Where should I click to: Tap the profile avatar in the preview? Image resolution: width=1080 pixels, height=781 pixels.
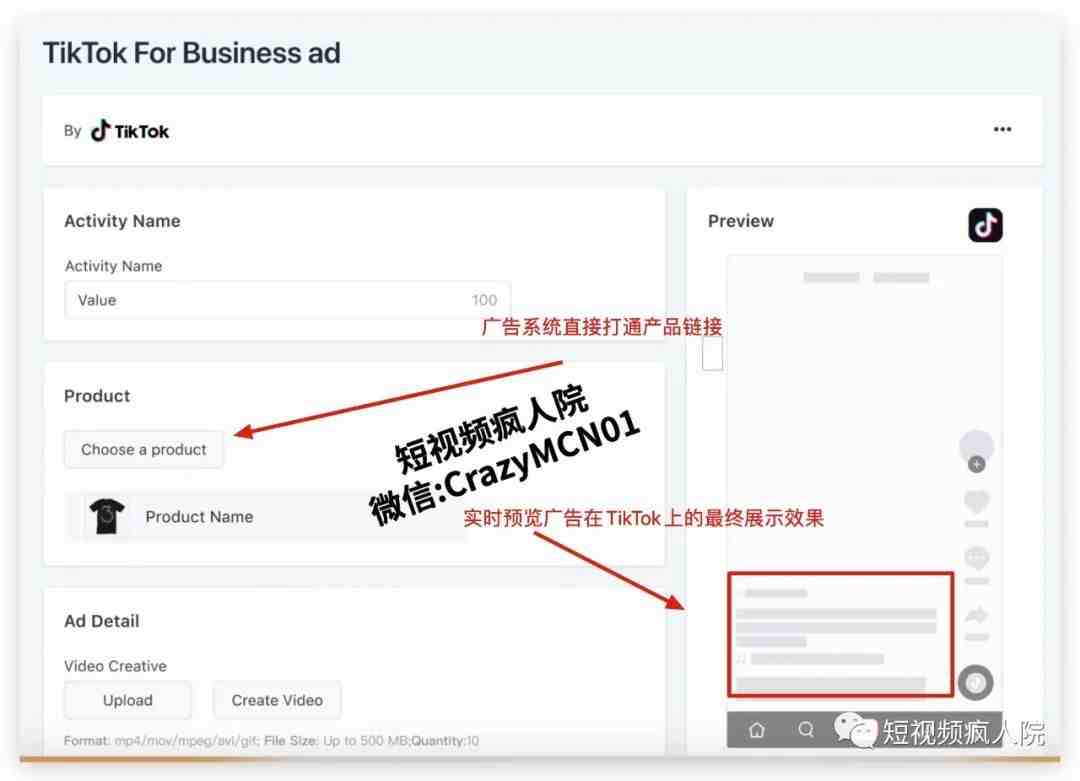[x=976, y=445]
